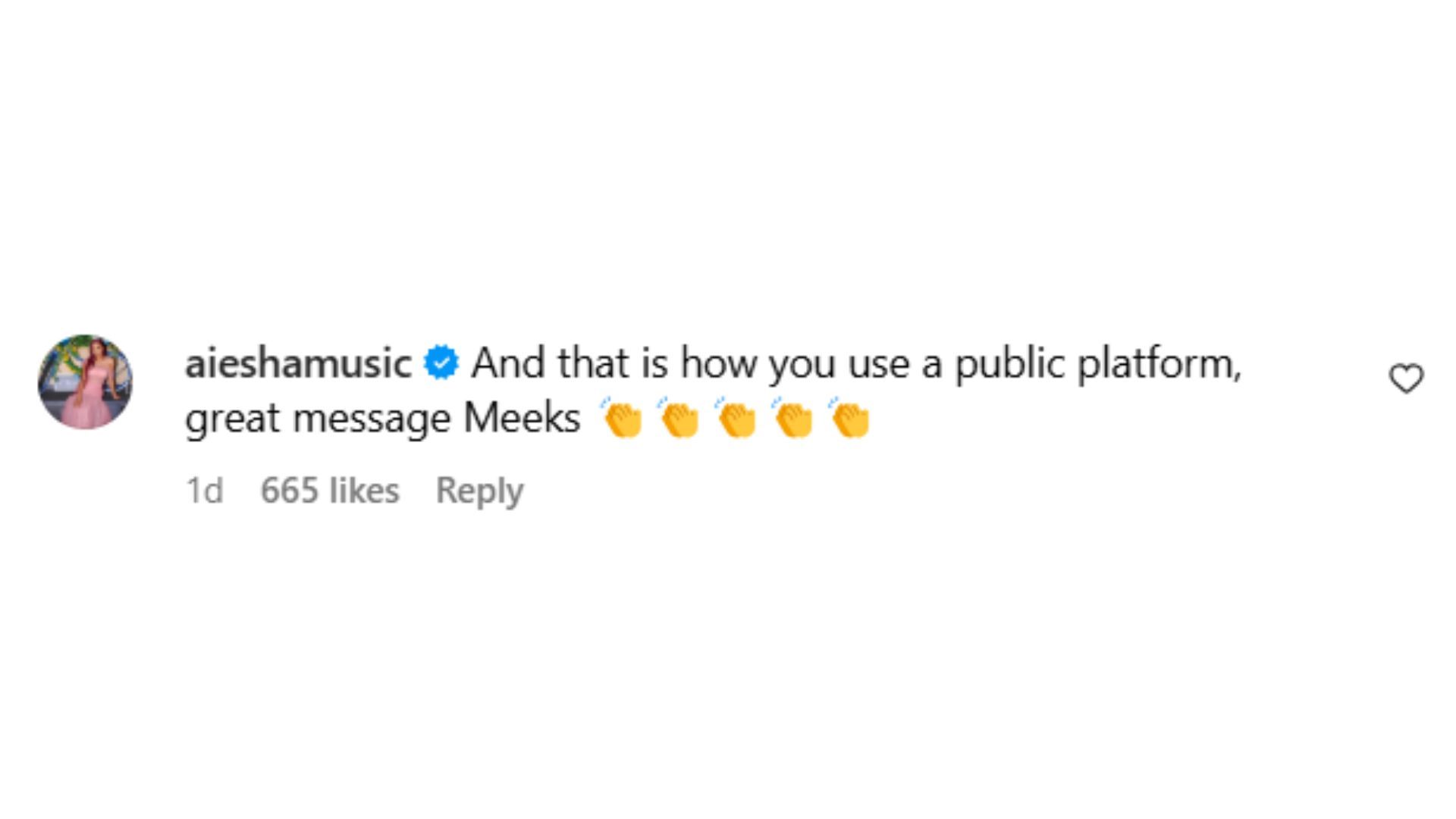Click the second clapping hands emoji
Screen dimensions: 1456x819
pyautogui.click(x=679, y=418)
